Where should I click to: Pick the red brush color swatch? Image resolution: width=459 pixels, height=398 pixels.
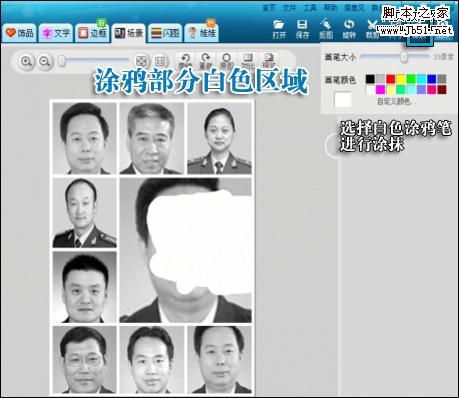click(x=391, y=79)
